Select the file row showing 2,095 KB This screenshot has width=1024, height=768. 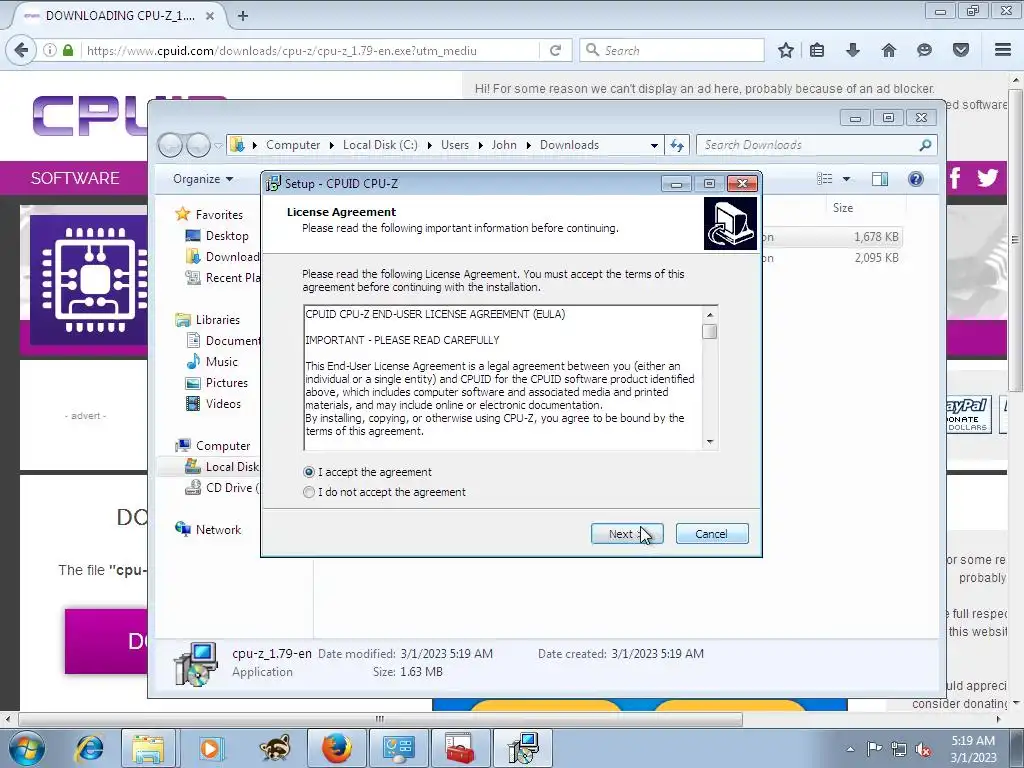pos(833,258)
